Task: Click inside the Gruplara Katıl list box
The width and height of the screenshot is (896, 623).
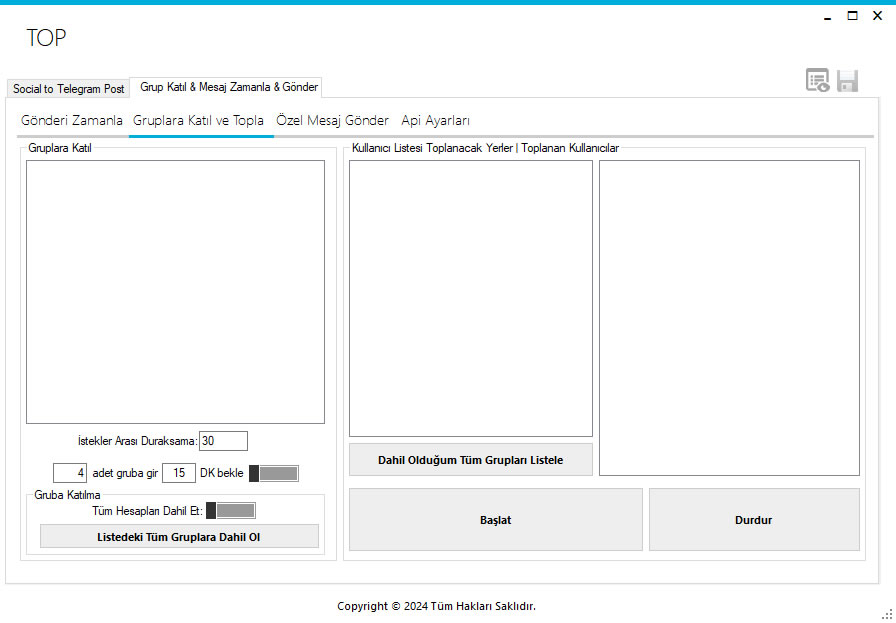Action: 175,292
